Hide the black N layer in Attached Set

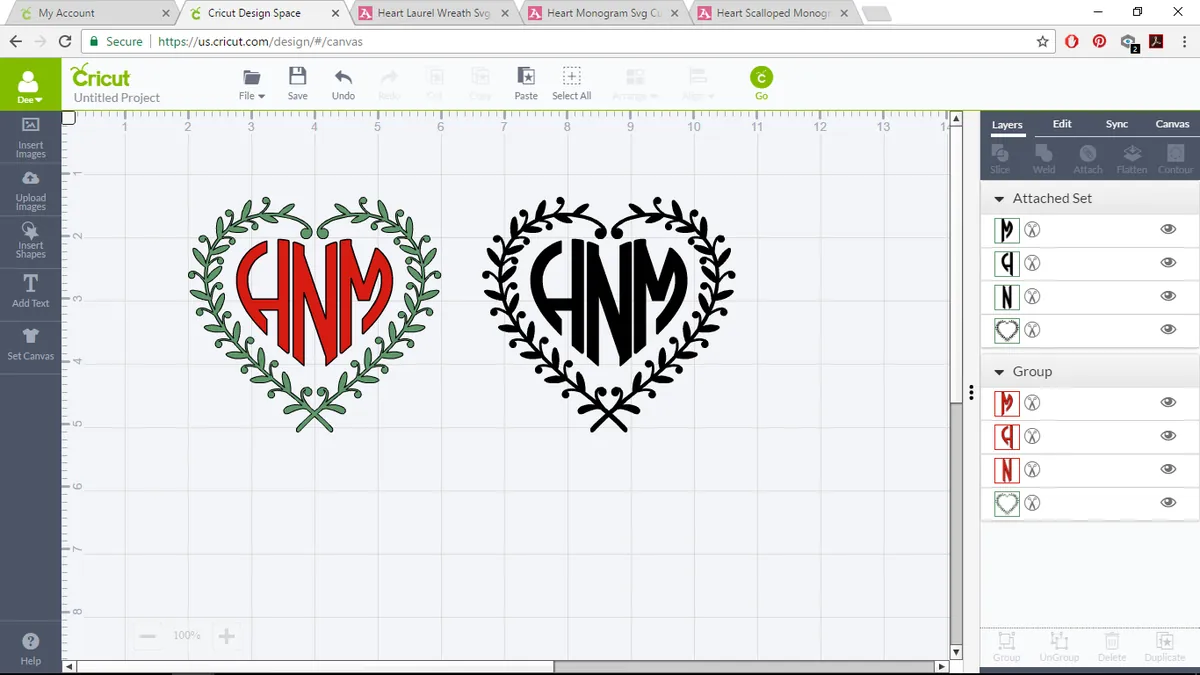tap(1167, 296)
